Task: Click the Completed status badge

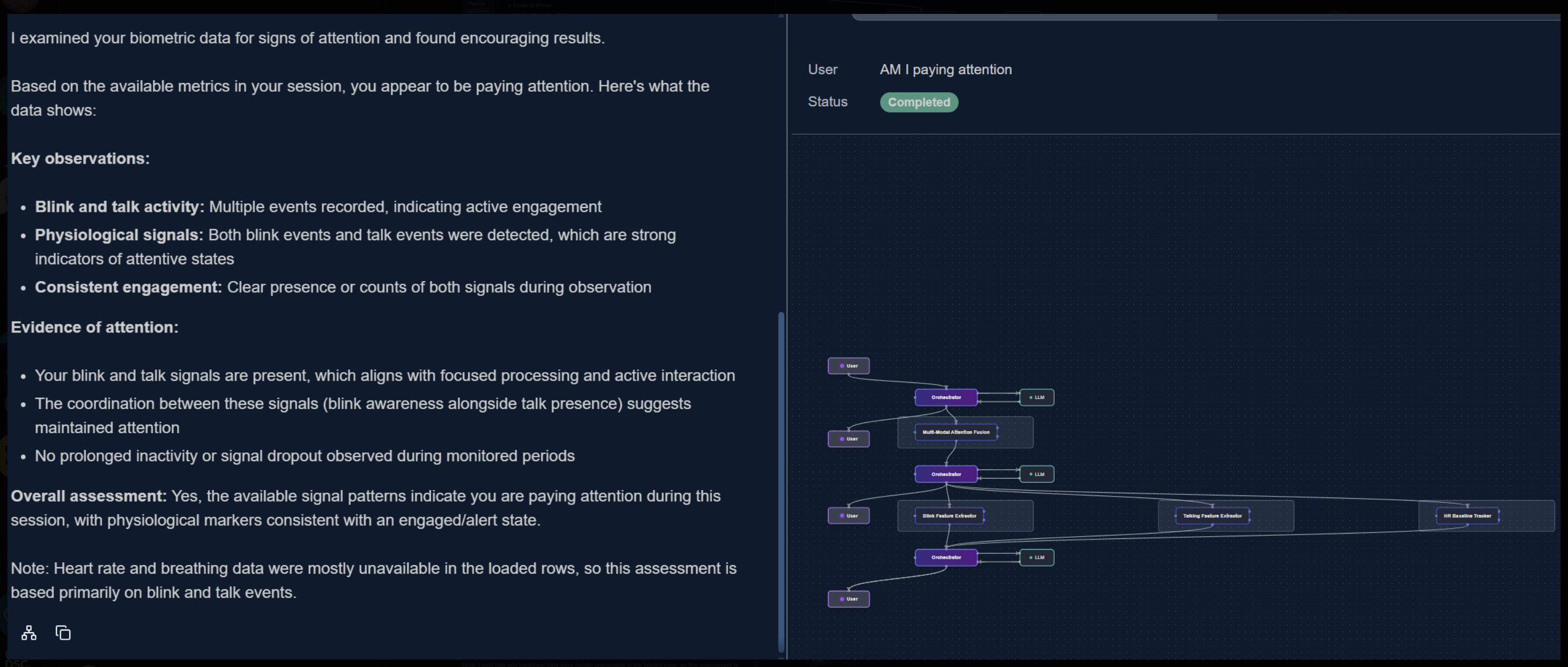Action: click(x=919, y=102)
